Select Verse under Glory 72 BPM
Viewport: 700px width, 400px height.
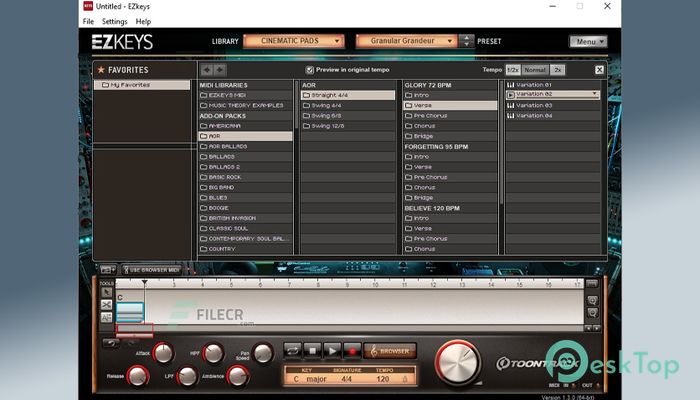[x=450, y=105]
